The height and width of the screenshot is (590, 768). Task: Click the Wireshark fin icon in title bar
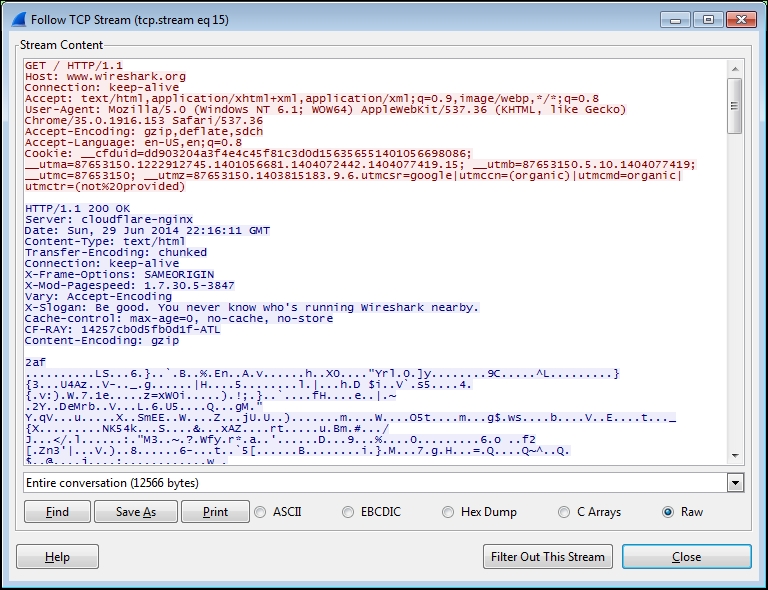19,20
